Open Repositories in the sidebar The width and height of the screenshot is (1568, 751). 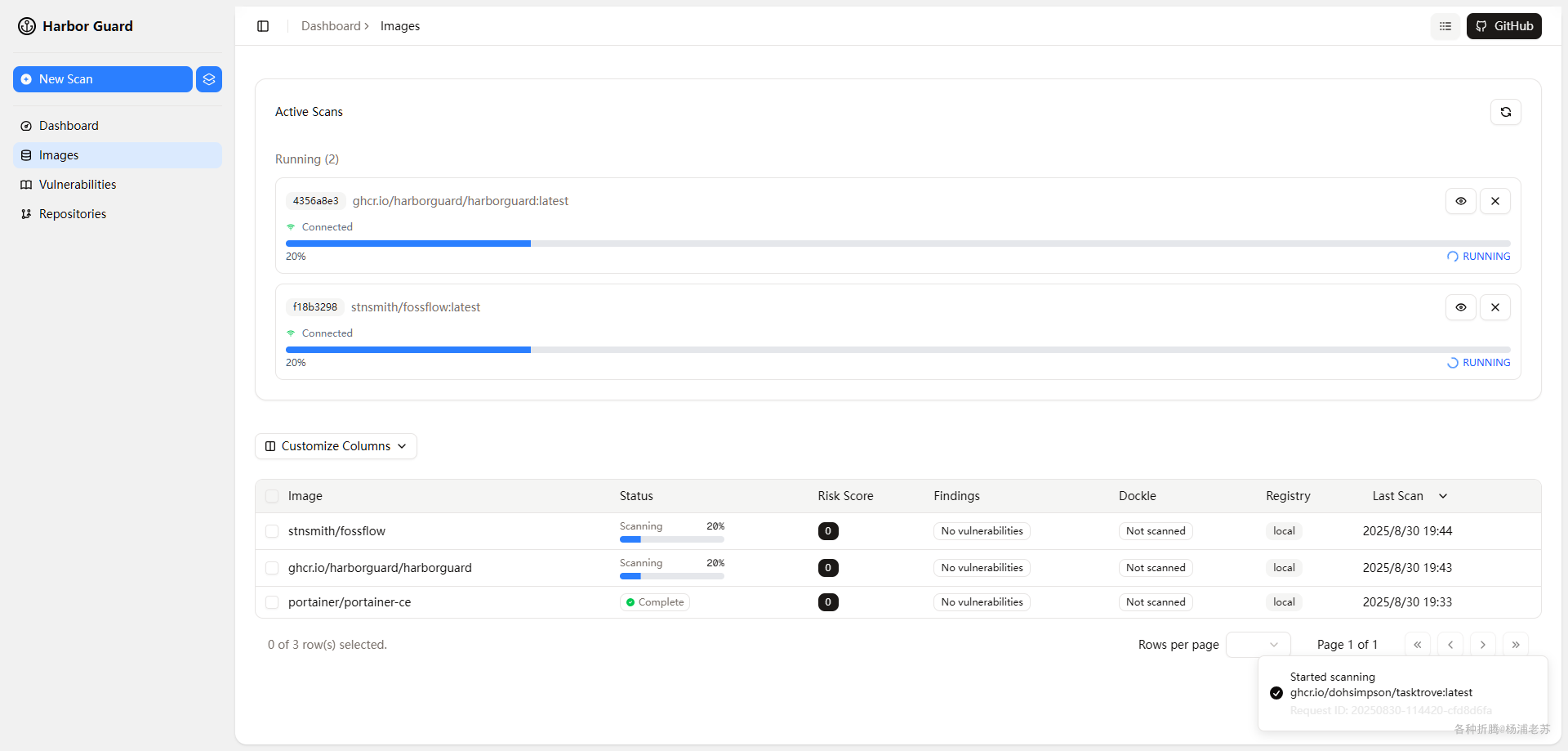tap(118, 214)
